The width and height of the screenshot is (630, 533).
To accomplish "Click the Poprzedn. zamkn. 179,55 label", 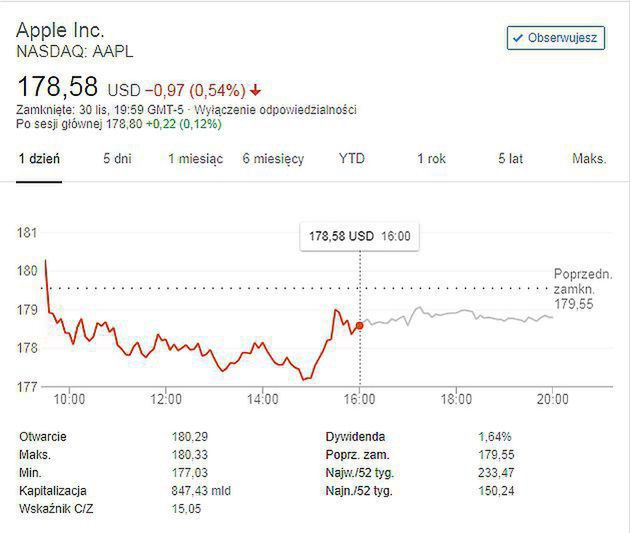I will (x=586, y=288).
